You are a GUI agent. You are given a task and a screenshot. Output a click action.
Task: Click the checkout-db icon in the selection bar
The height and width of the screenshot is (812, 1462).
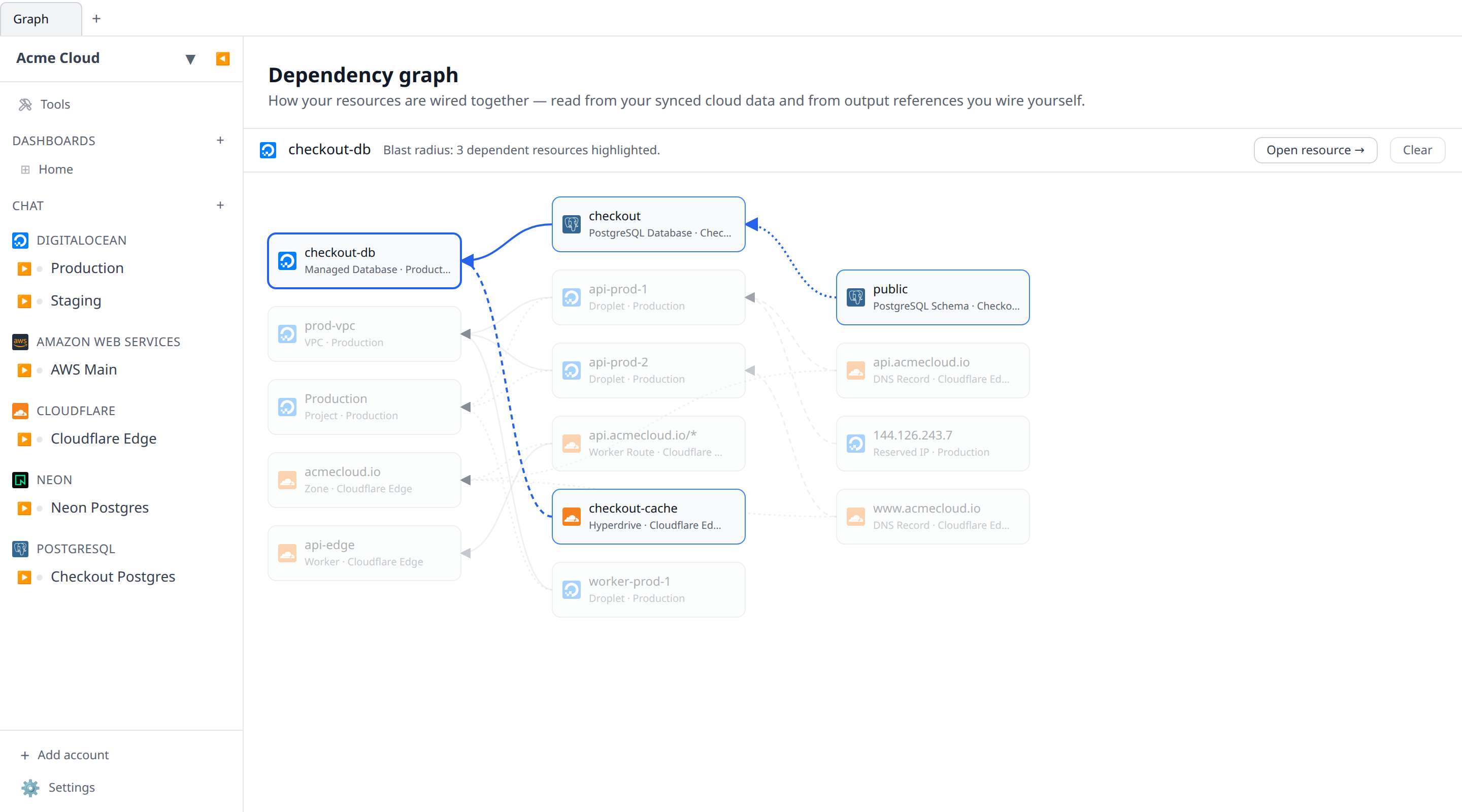(268, 150)
